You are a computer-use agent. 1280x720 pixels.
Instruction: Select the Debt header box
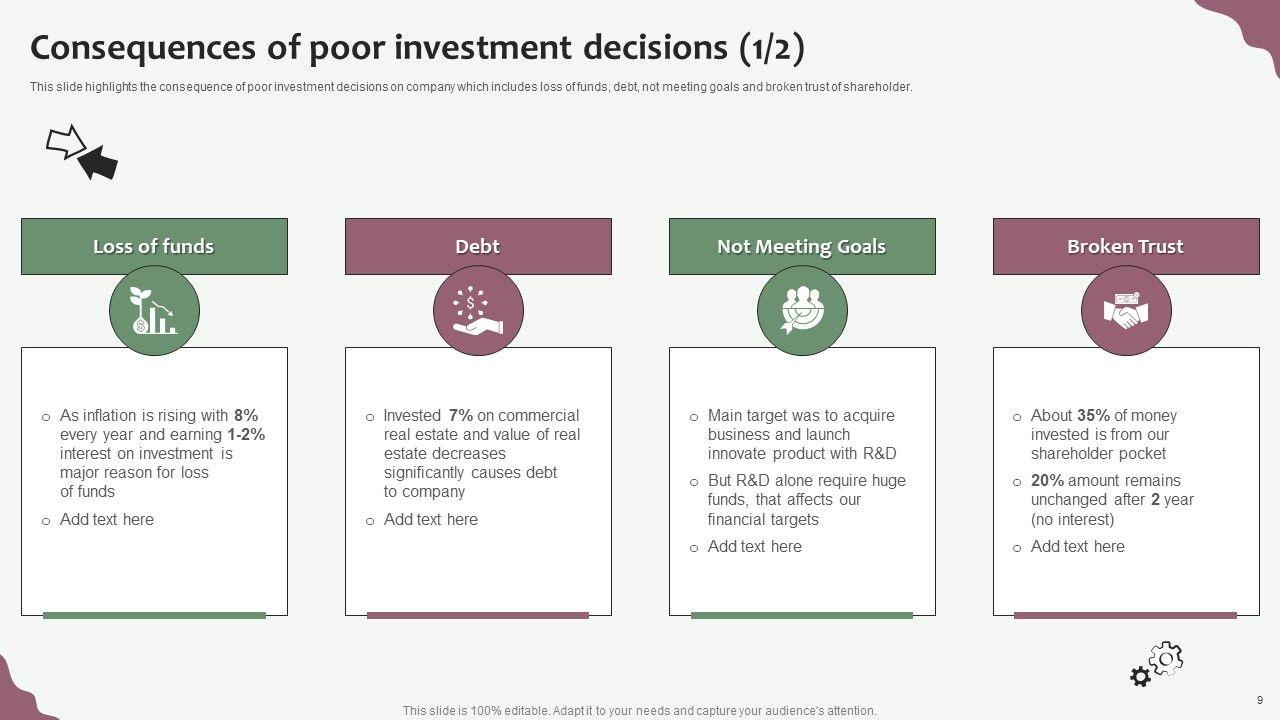[478, 246]
